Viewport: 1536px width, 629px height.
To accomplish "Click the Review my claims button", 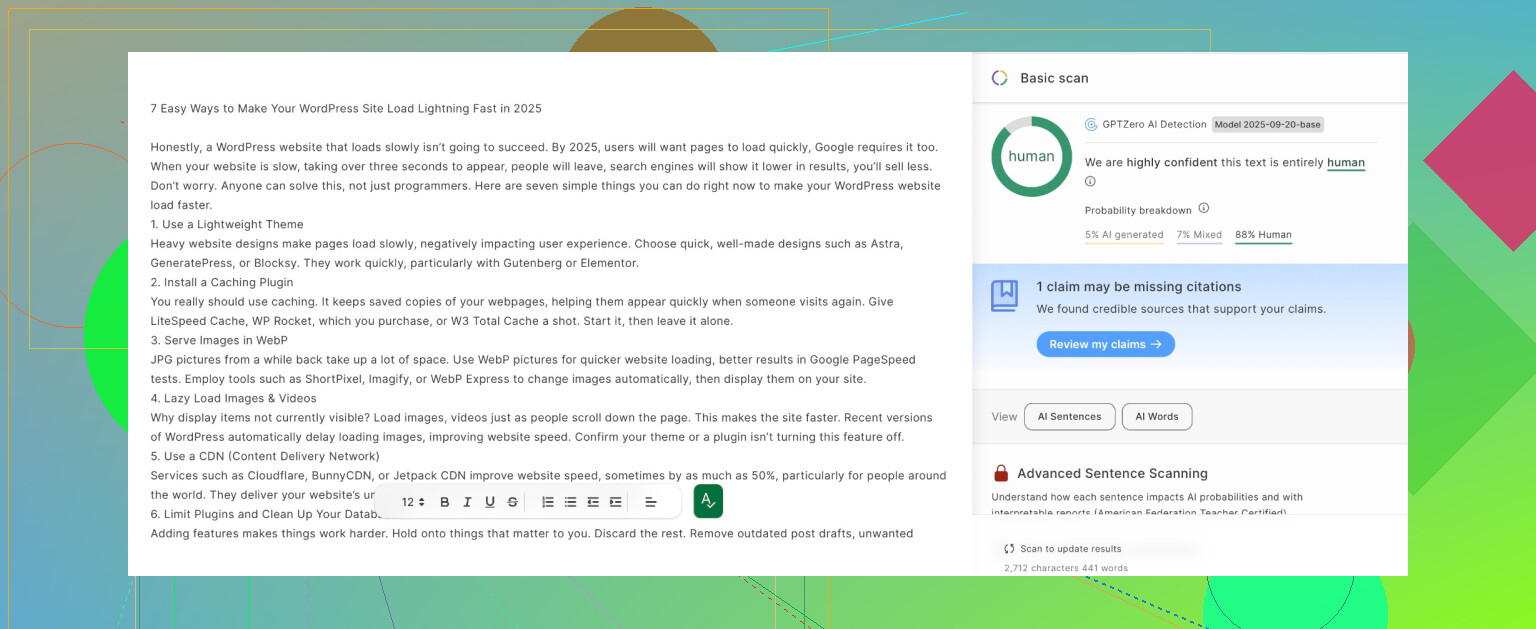I will click(x=1105, y=344).
